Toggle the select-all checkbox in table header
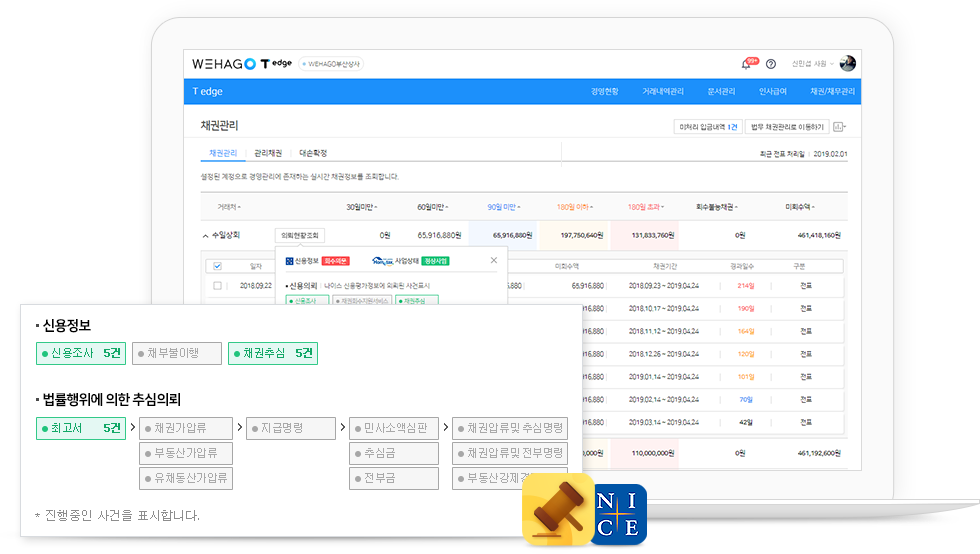 217,267
